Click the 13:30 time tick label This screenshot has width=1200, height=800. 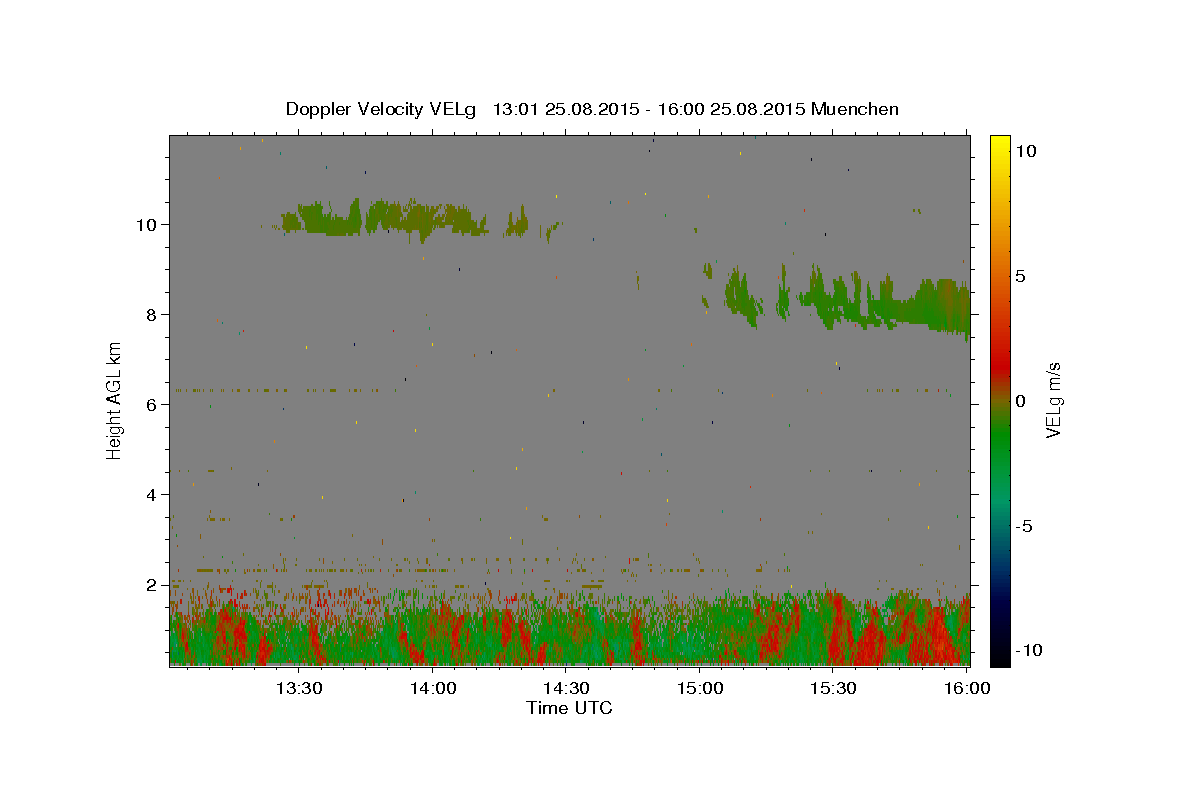click(x=299, y=688)
